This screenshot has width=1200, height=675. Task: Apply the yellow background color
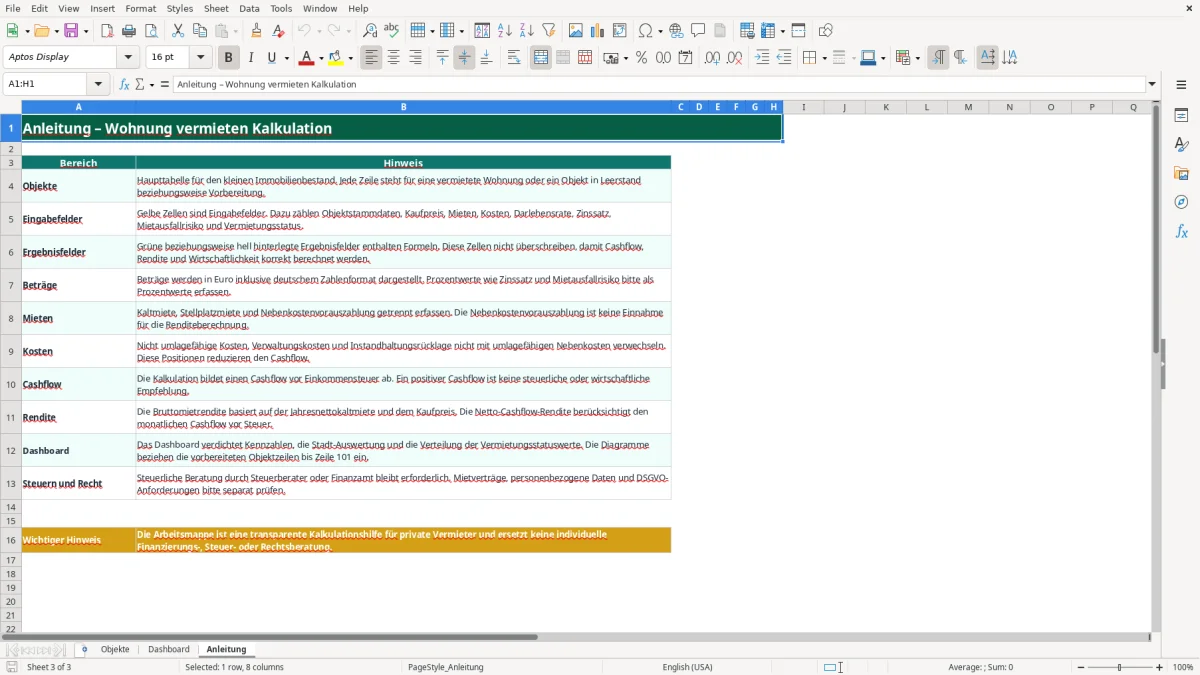pos(336,58)
